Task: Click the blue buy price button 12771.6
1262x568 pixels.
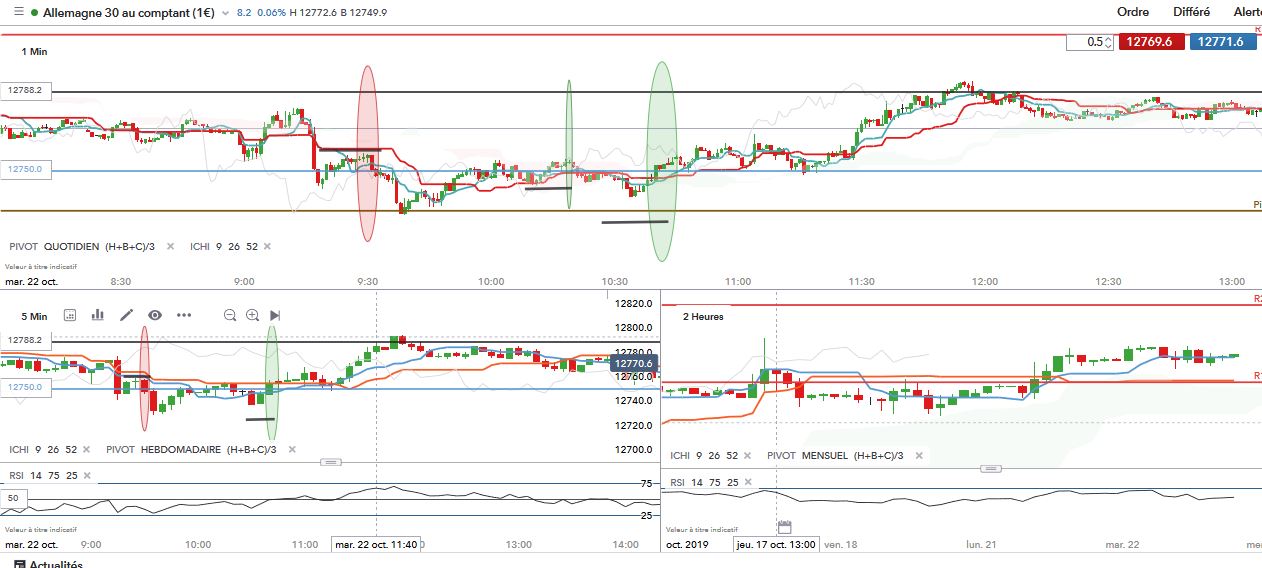Action: pos(1223,42)
